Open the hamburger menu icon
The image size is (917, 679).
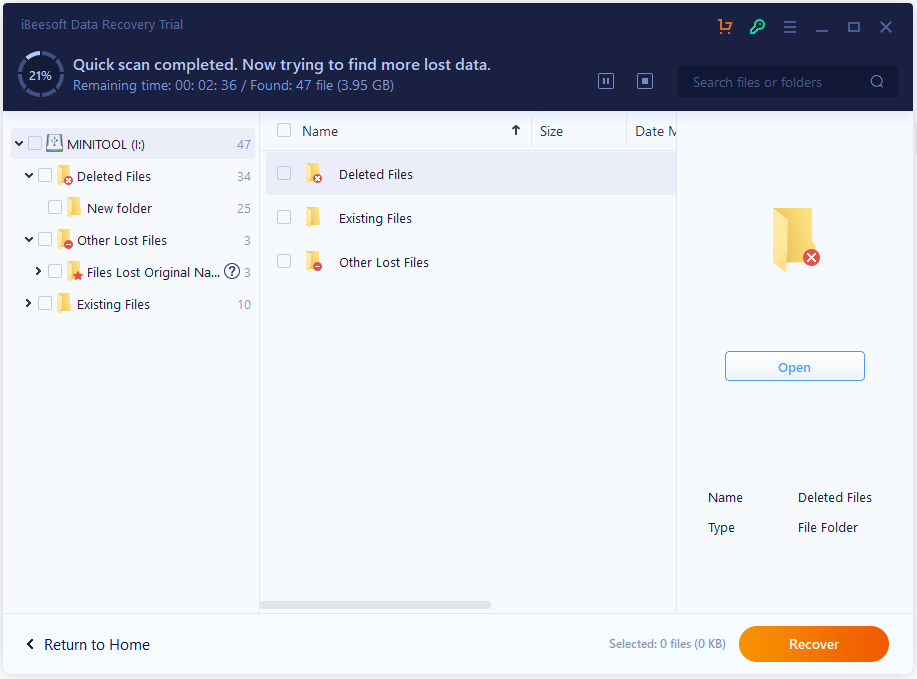coord(790,27)
